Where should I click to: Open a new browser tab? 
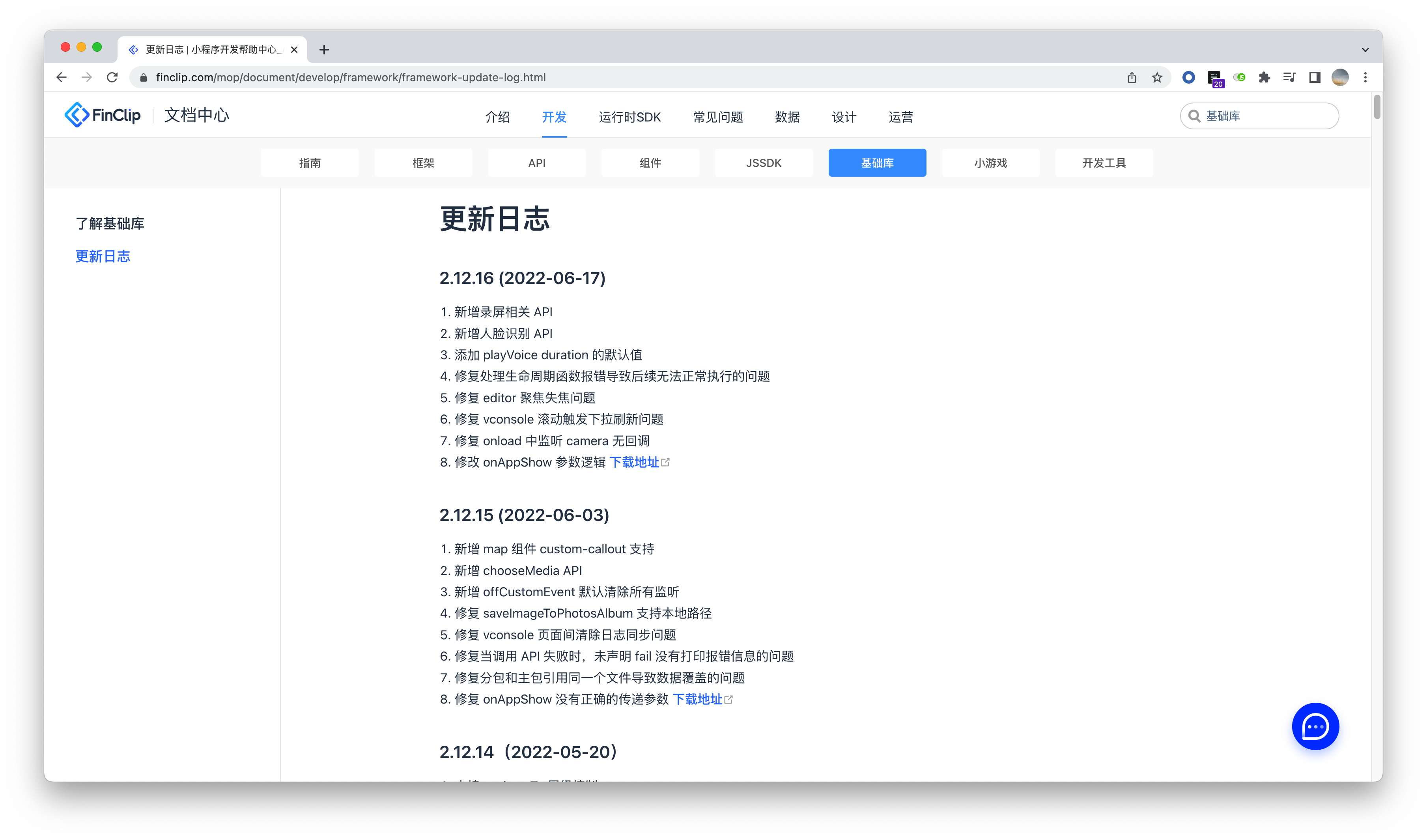[324, 50]
